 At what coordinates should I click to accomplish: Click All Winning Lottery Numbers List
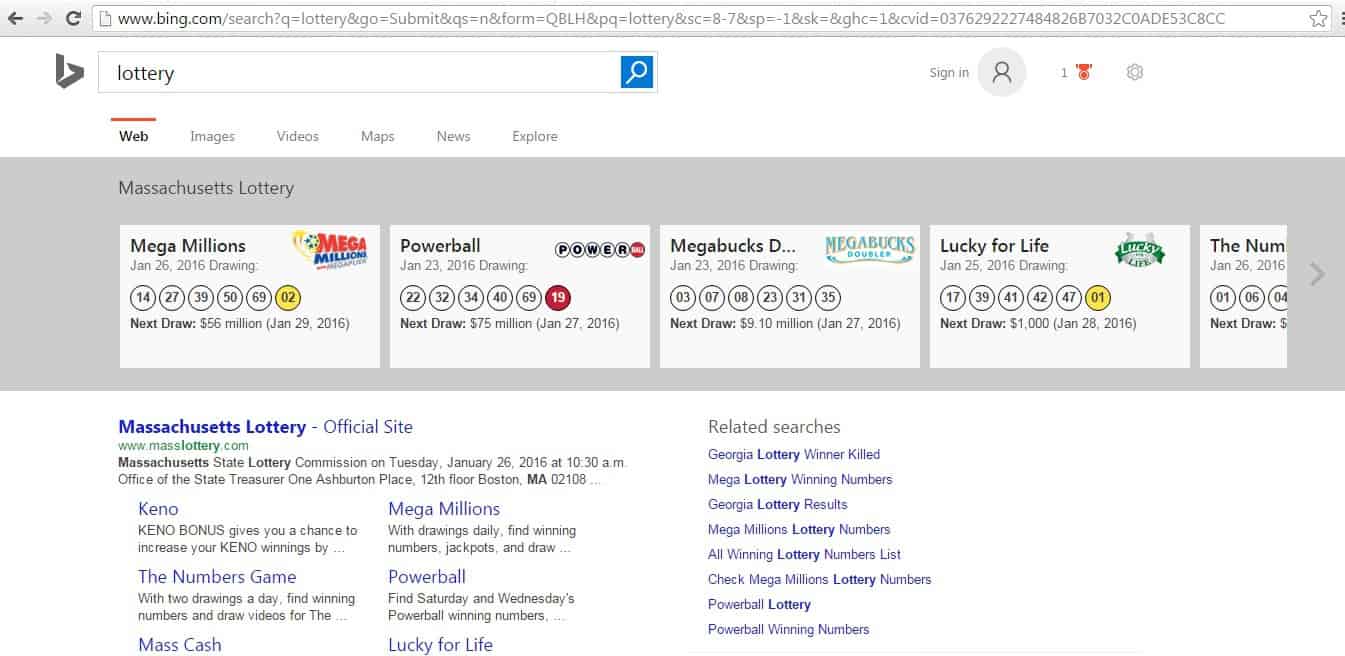[x=805, y=554]
